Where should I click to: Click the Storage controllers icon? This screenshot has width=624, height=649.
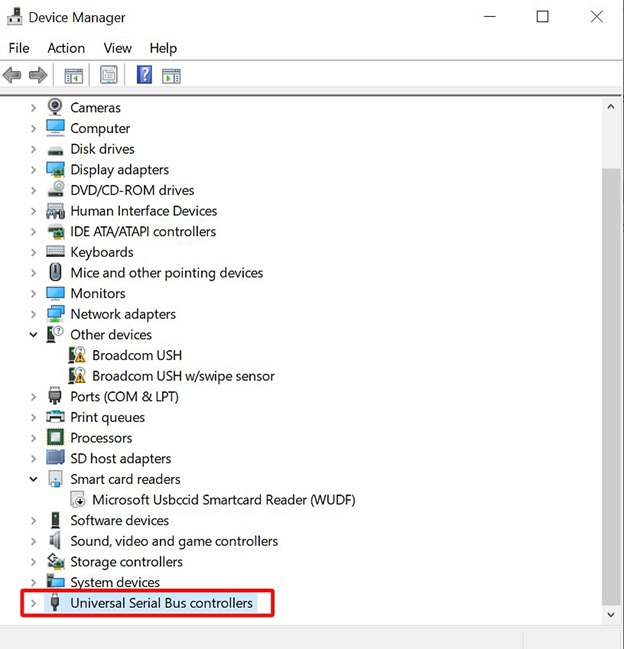coord(56,561)
